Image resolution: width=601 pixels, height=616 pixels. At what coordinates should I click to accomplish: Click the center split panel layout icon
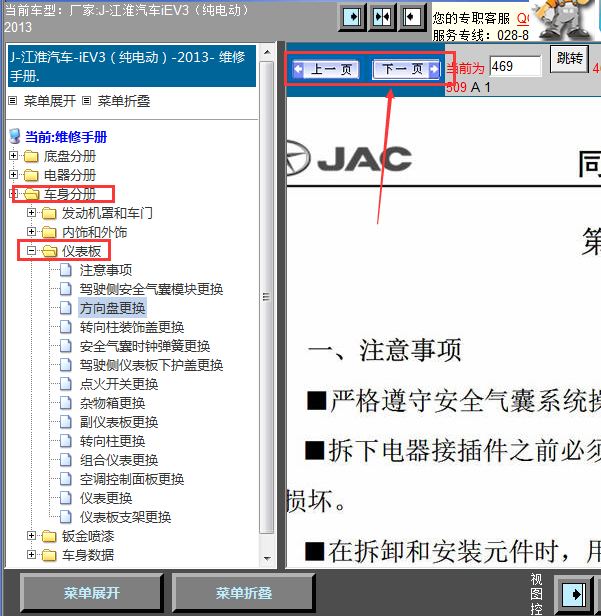point(382,17)
